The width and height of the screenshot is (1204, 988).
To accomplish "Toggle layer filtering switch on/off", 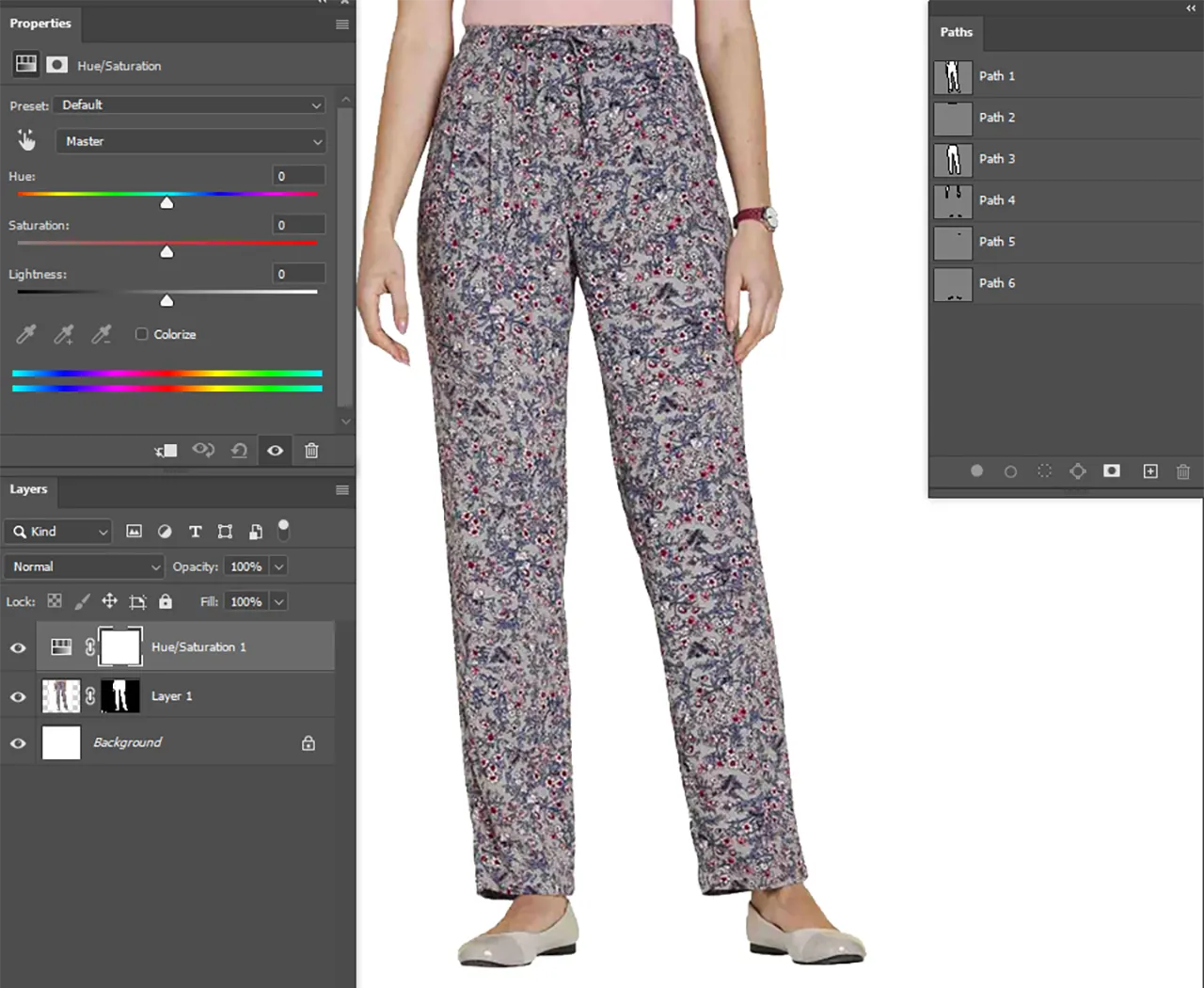I will [283, 530].
